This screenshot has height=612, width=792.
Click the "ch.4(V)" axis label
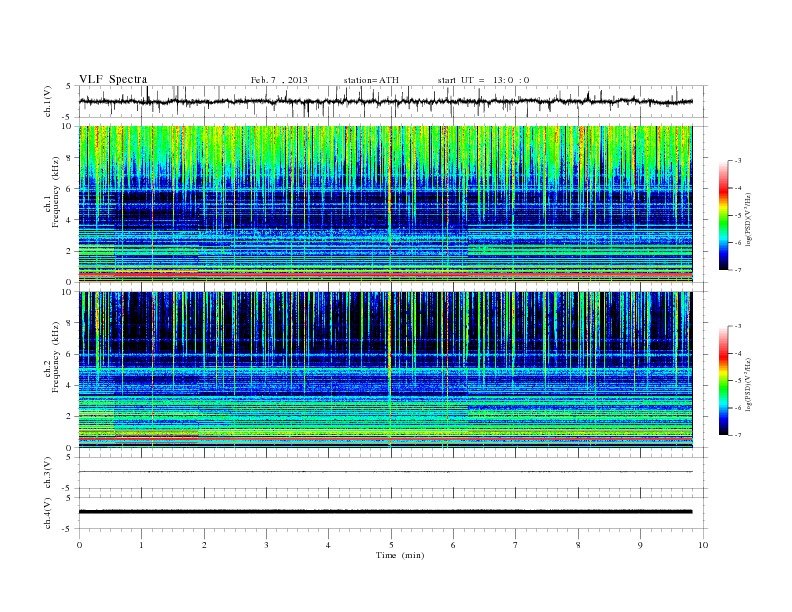point(48,513)
